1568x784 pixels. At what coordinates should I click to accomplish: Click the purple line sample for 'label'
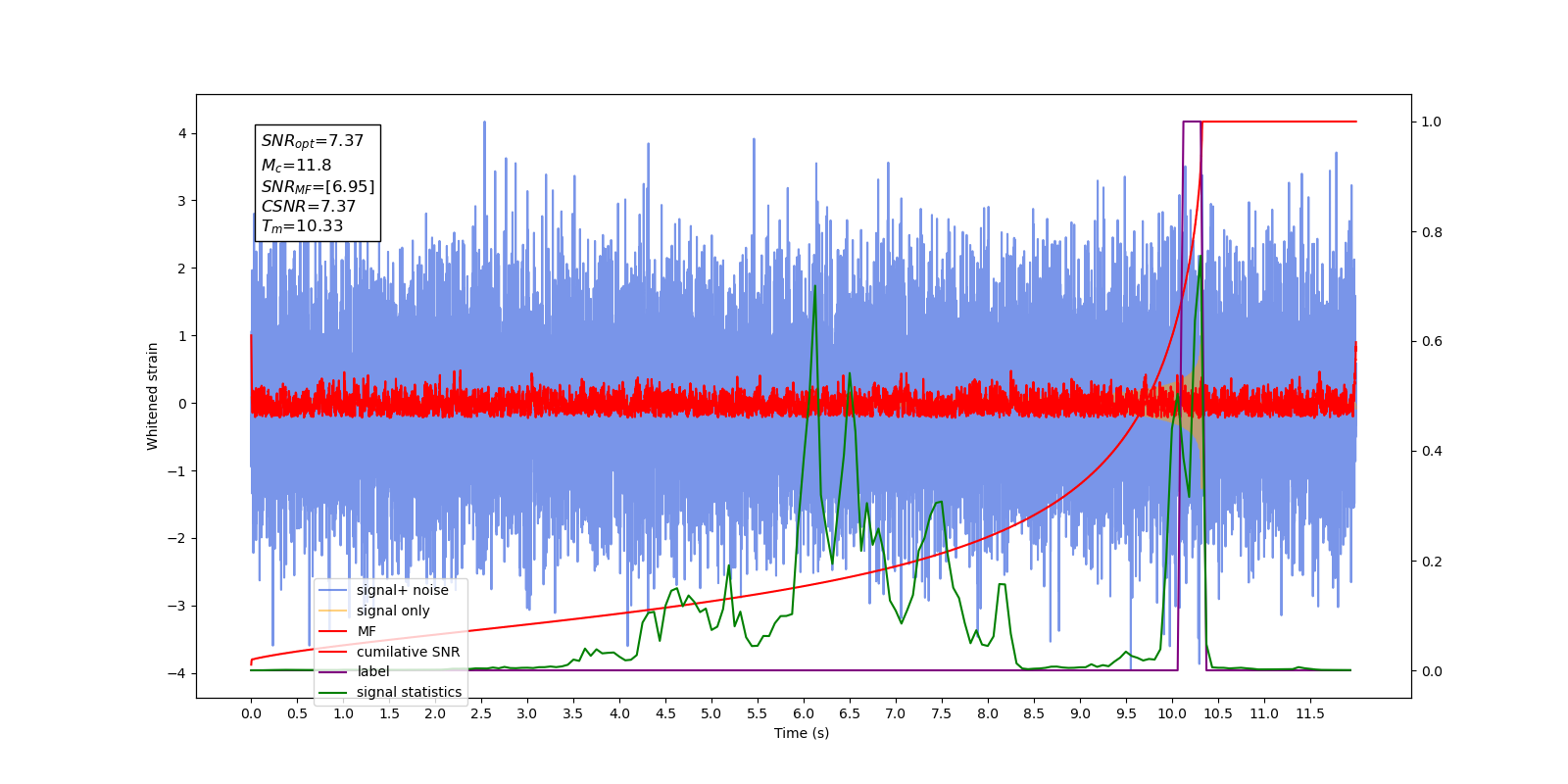[x=333, y=671]
